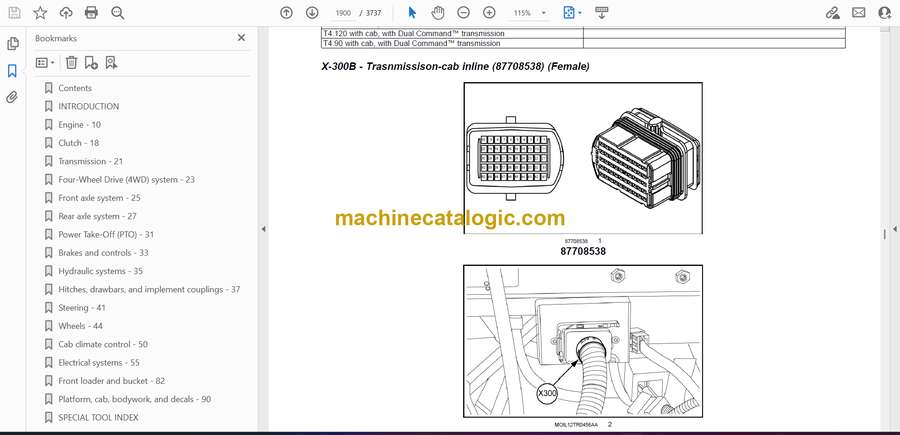
Task: Collapse the left navigation pane
Action: point(263,229)
